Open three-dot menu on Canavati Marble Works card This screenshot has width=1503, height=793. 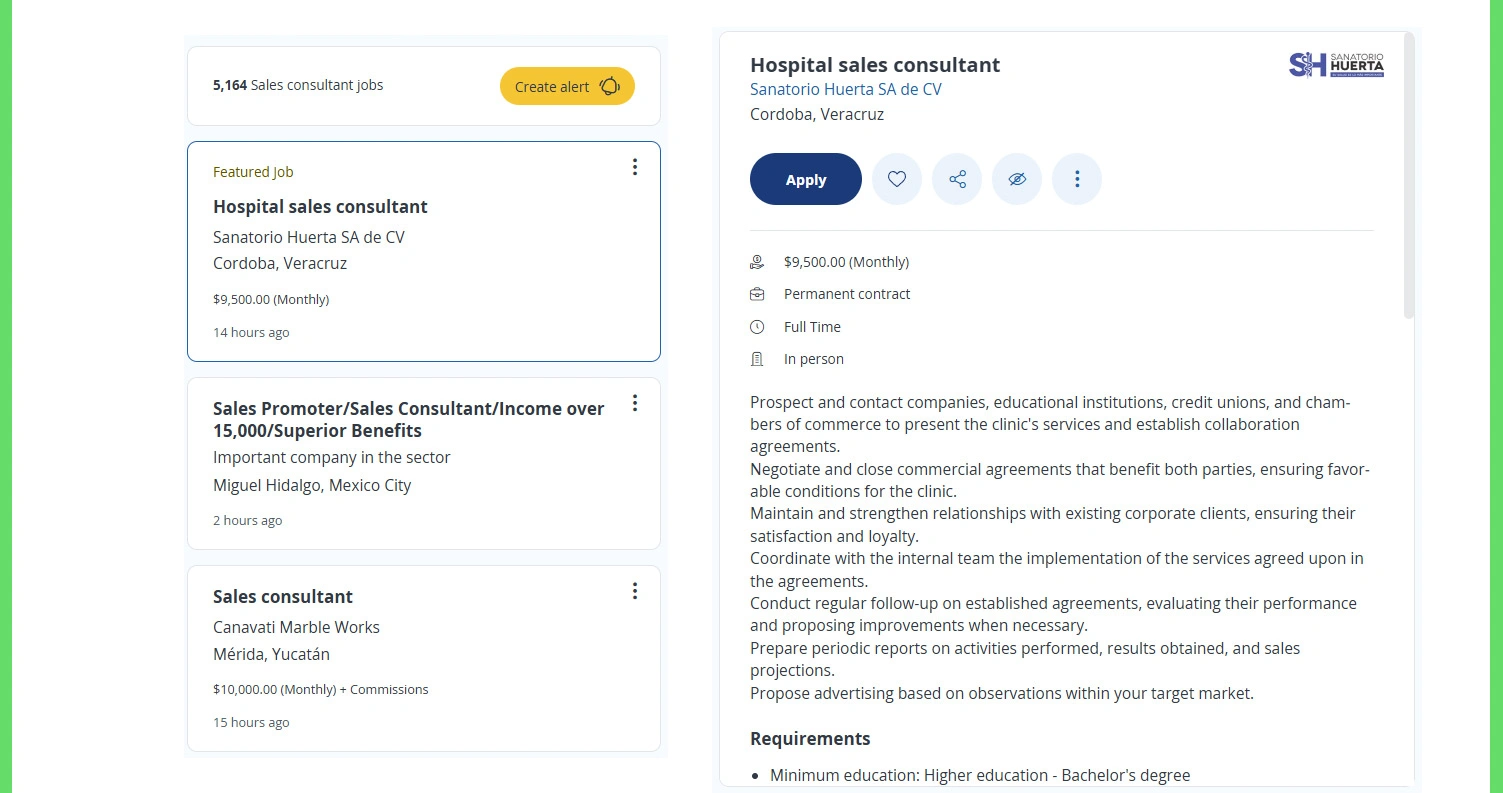[634, 591]
